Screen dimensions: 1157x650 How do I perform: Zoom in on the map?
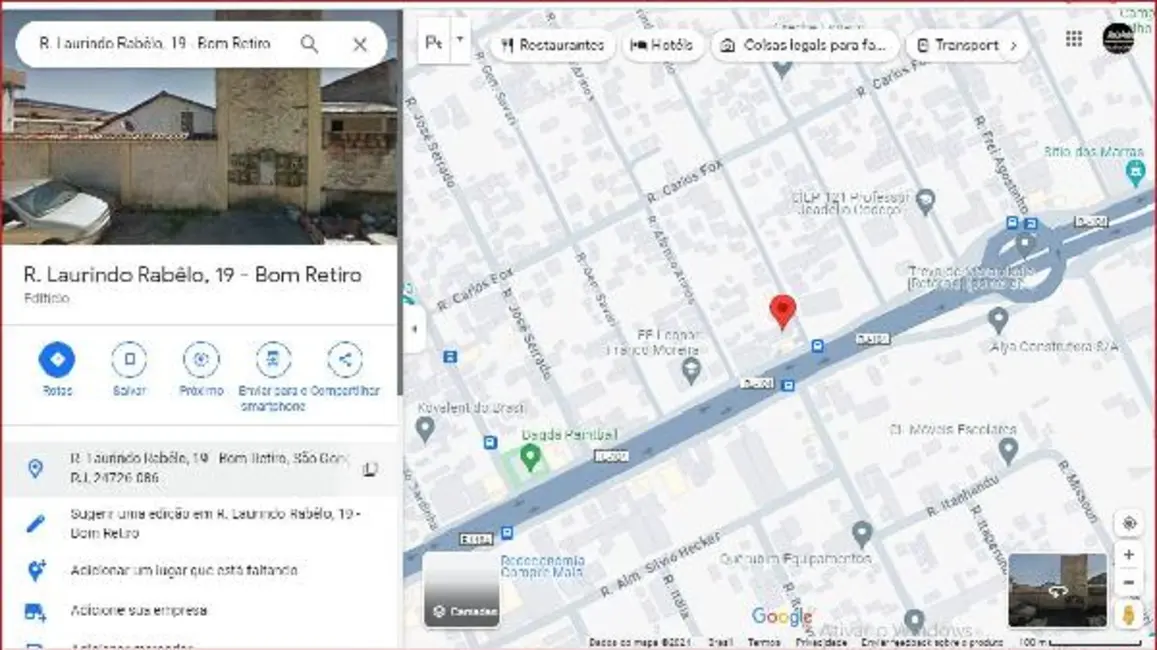[x=1129, y=555]
